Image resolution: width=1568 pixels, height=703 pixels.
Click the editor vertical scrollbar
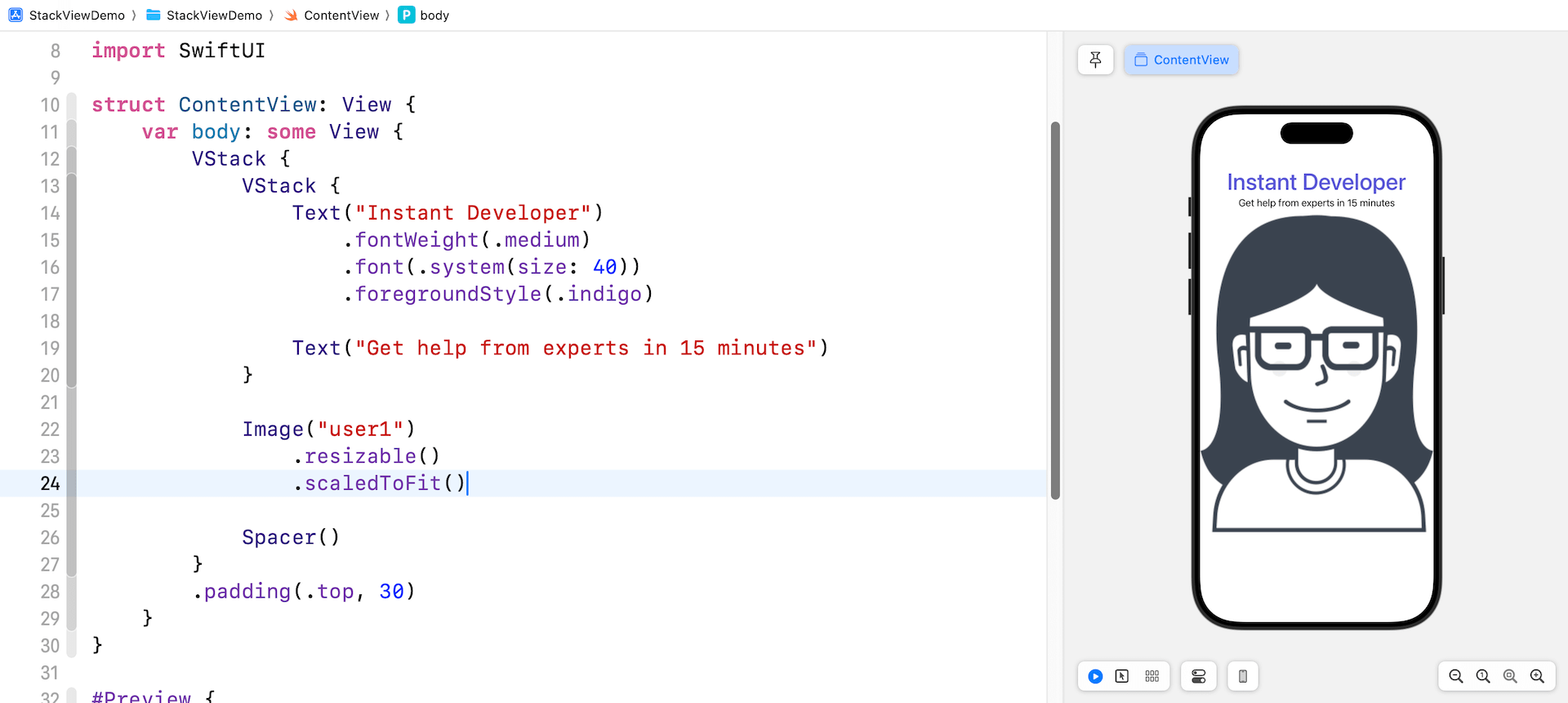[1055, 310]
